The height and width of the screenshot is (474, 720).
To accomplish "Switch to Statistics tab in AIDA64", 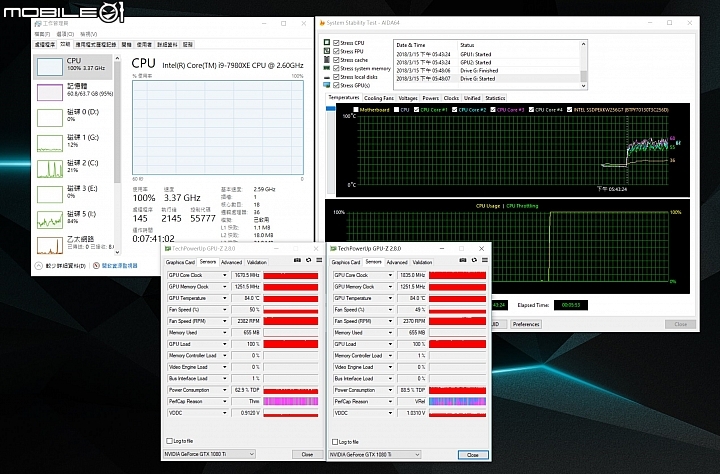I will coord(495,98).
